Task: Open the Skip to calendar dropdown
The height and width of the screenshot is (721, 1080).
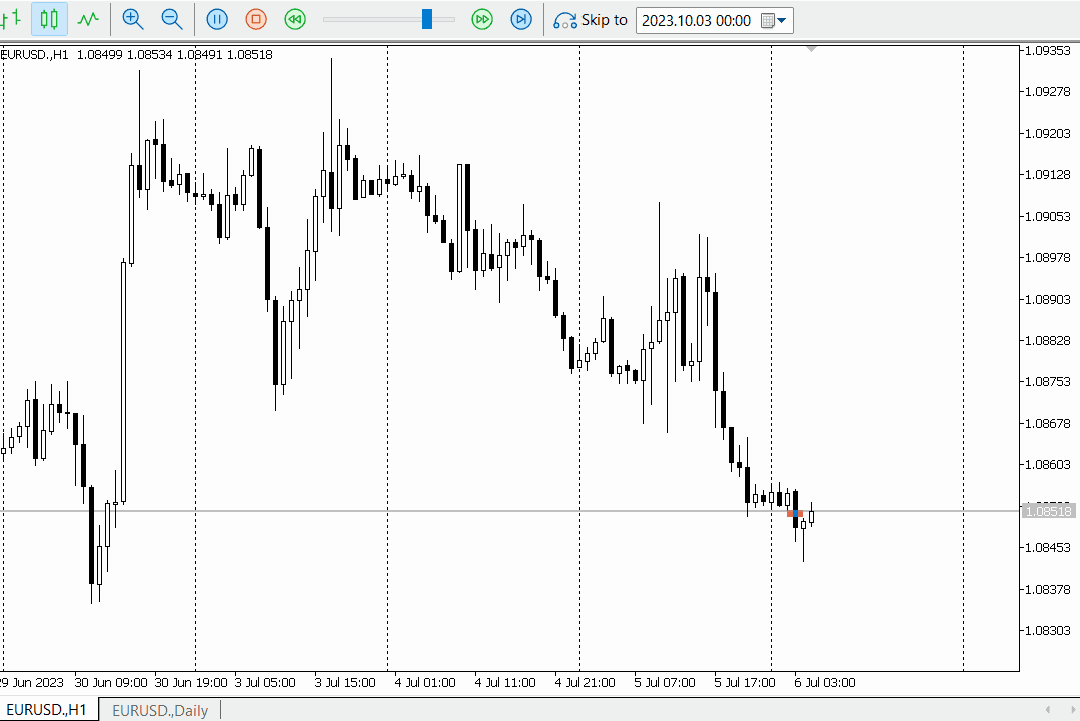Action: 775,21
